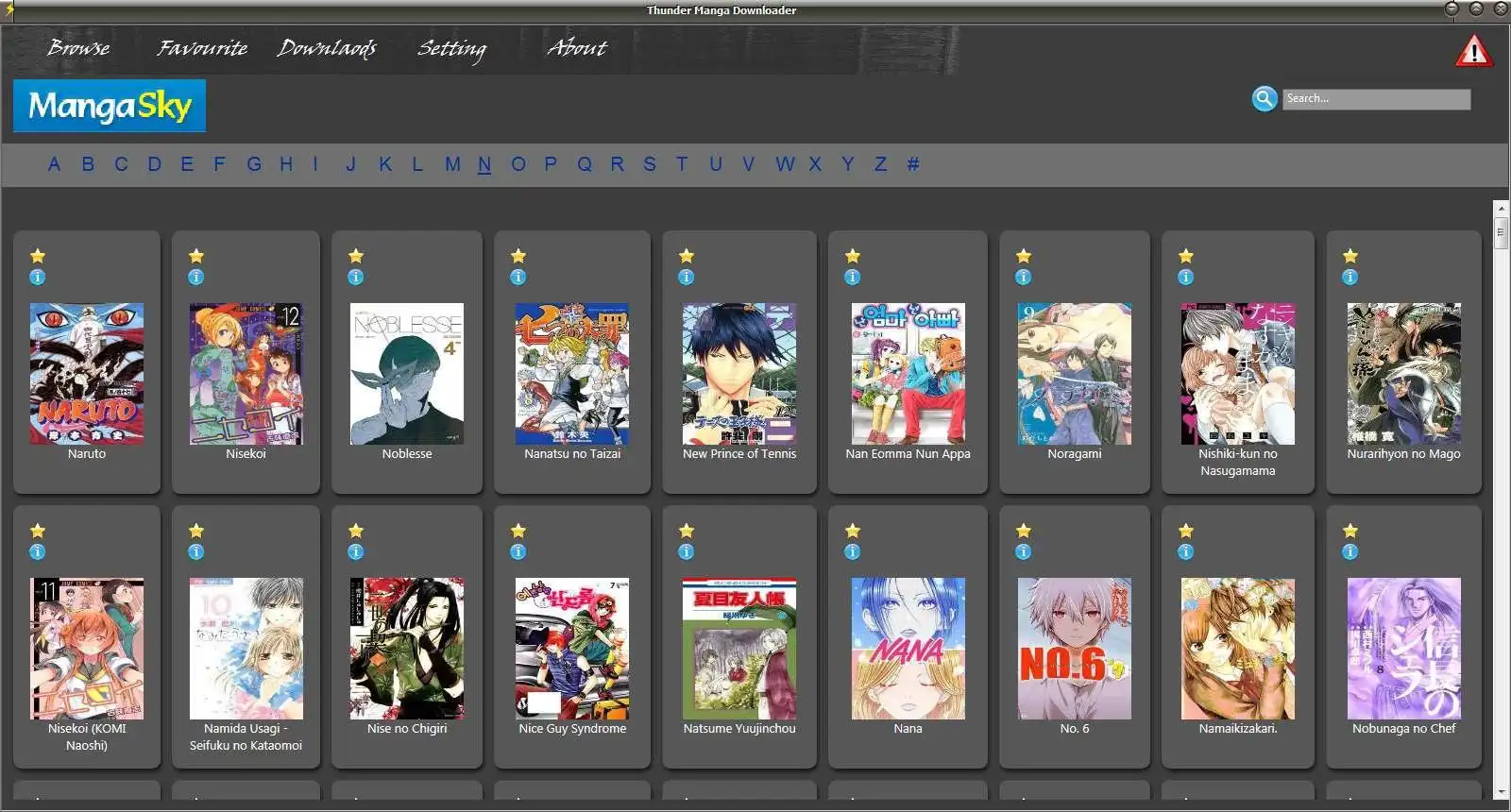
Task: Click the No. 6 cover image
Action: (1075, 649)
